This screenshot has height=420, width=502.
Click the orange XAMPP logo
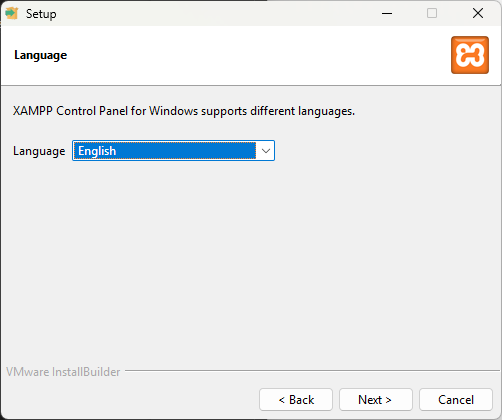470,55
